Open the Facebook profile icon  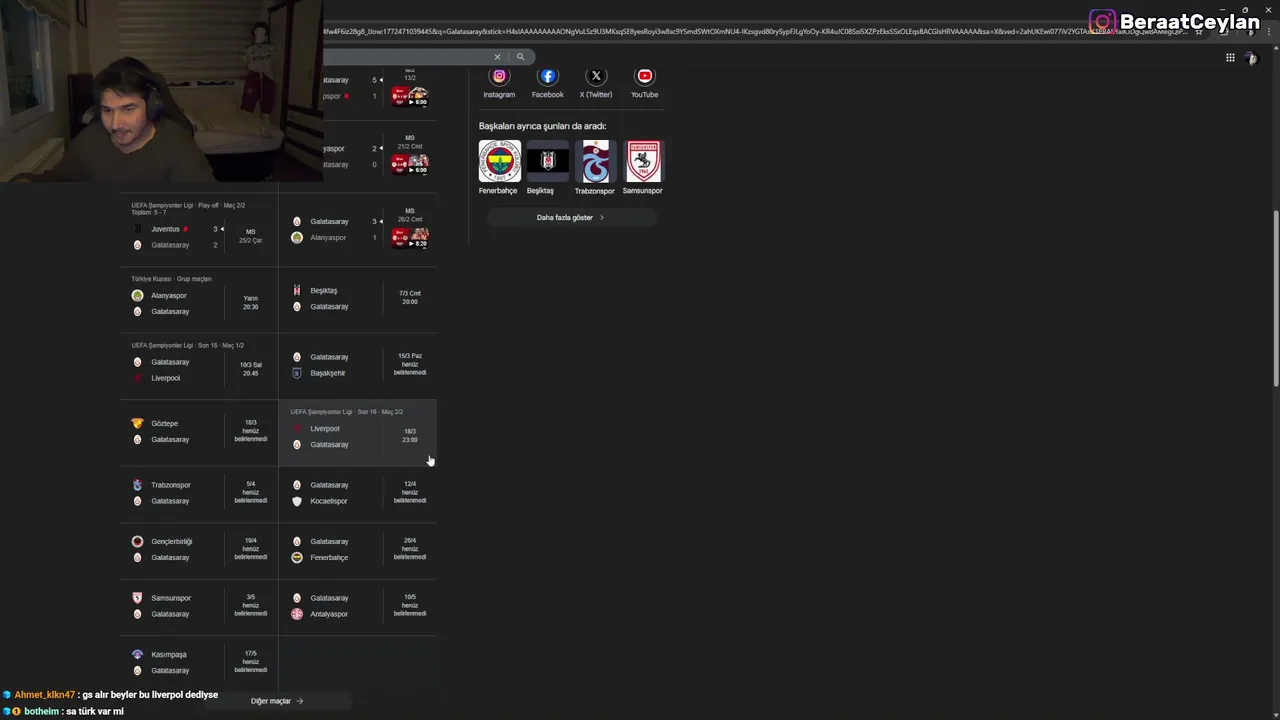(547, 76)
